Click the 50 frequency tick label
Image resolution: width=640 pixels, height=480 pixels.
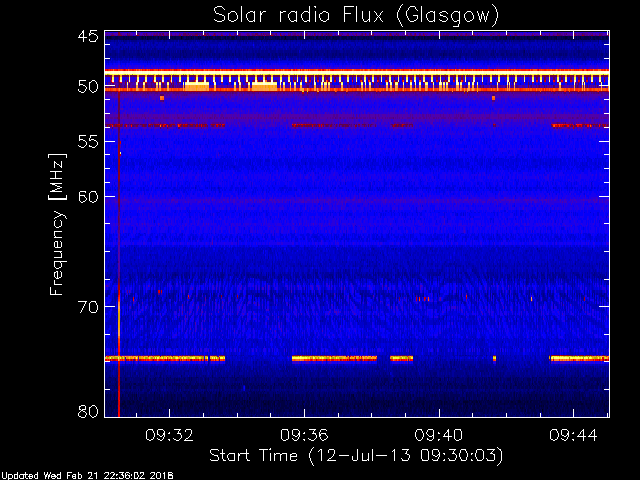[x=88, y=87]
